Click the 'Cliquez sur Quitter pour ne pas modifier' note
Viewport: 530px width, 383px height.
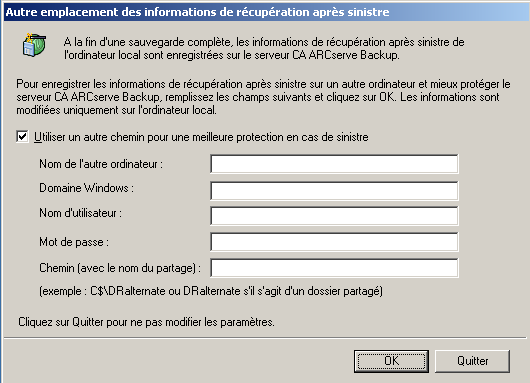click(x=146, y=322)
